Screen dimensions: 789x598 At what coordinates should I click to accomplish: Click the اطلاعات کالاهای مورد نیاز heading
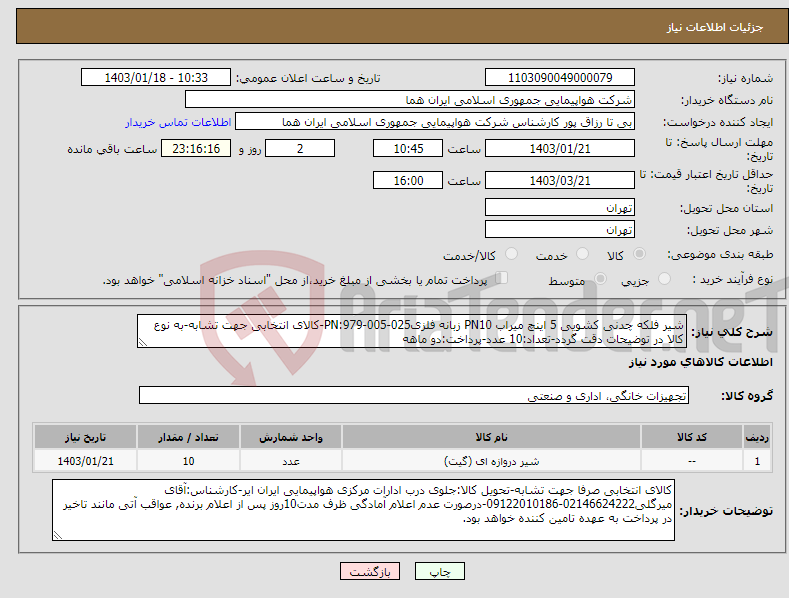700,362
